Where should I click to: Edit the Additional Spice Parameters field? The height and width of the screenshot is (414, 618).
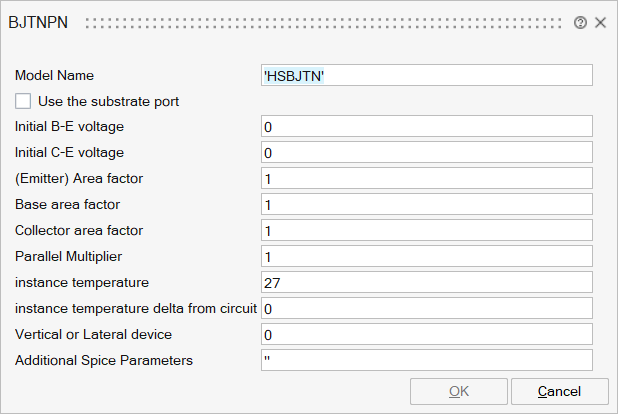coord(426,361)
